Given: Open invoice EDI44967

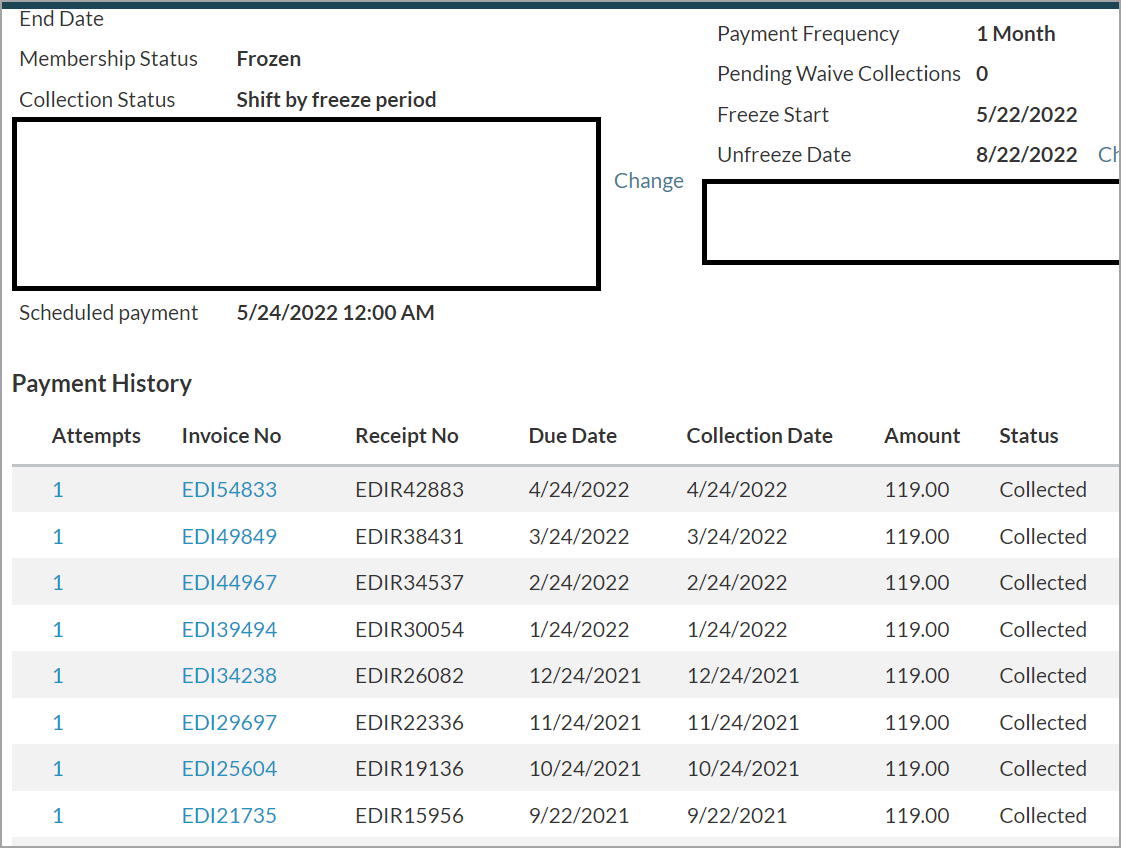Looking at the screenshot, I should click(x=229, y=583).
